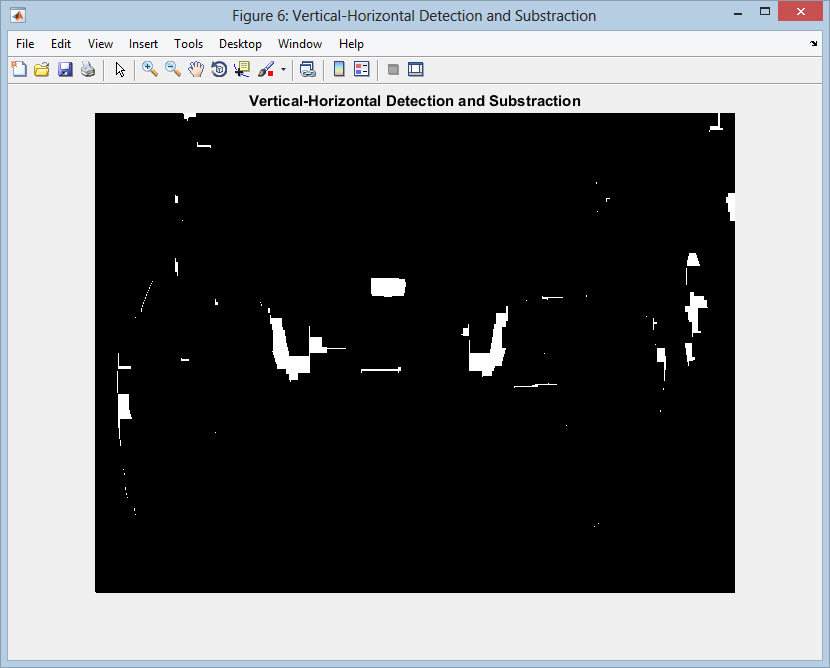Viewport: 830px width, 668px height.
Task: Print the figure using the printer icon
Action: (88, 69)
